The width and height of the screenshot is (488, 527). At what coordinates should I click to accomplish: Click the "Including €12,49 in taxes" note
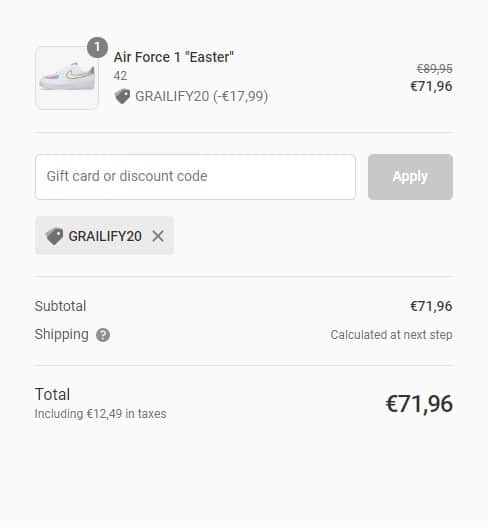100,414
